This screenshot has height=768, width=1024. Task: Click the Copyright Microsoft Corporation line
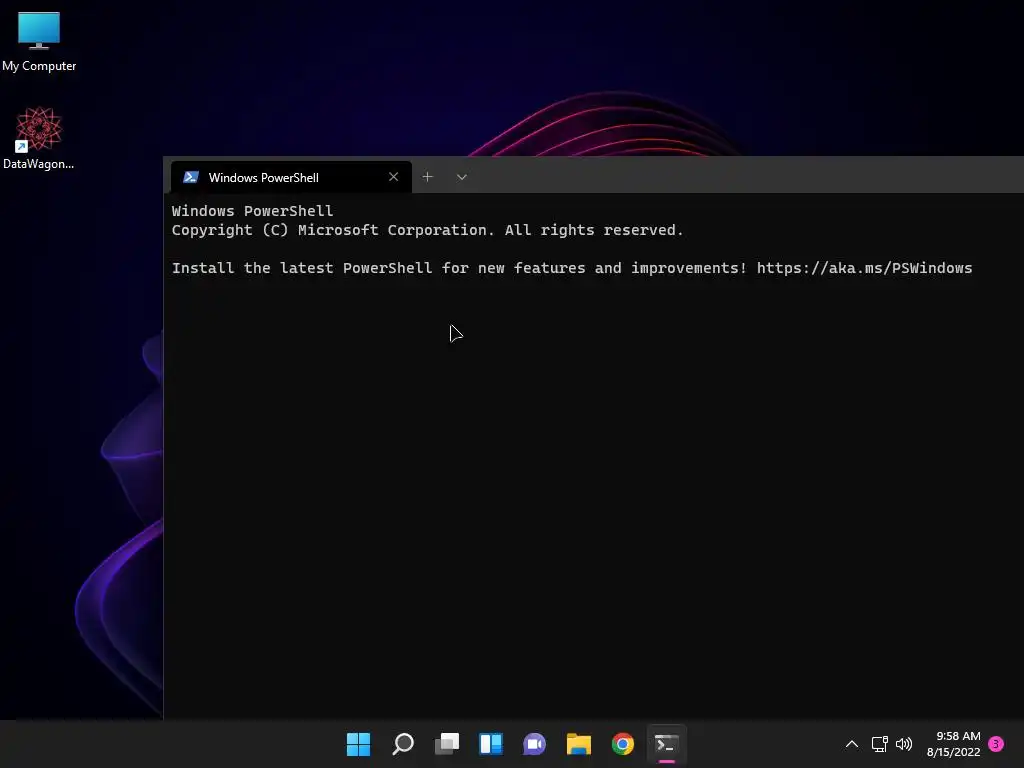click(427, 230)
